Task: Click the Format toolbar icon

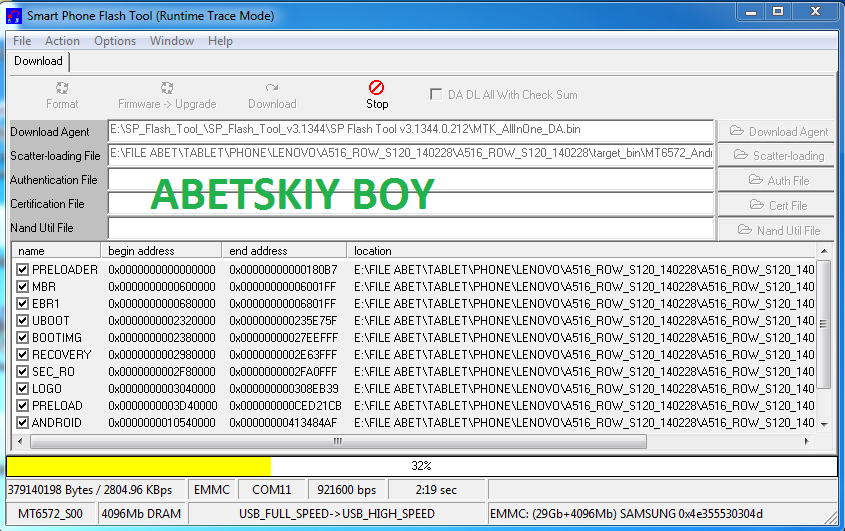Action: (62, 88)
